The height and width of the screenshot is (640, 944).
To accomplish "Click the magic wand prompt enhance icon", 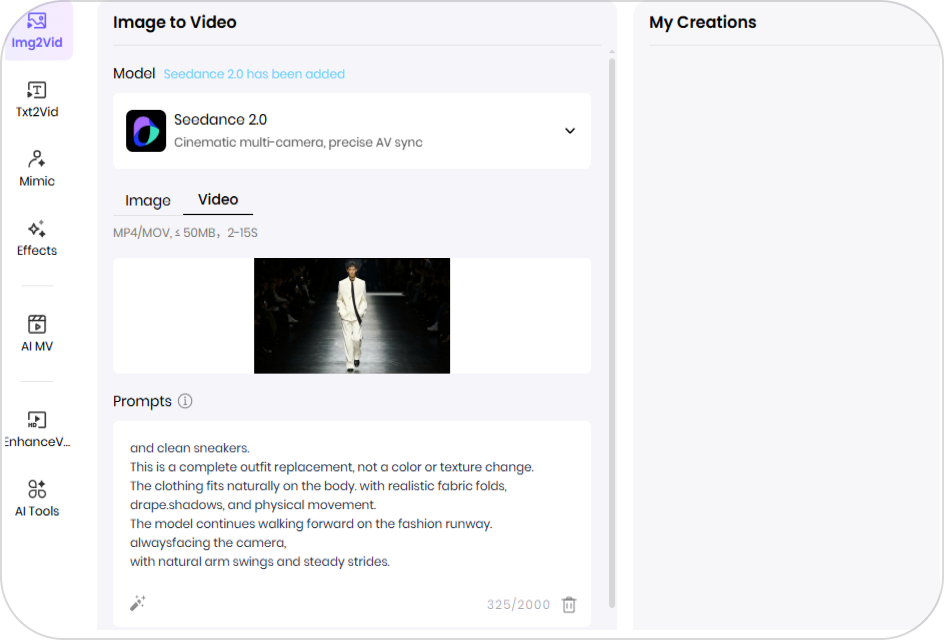I will [x=138, y=603].
